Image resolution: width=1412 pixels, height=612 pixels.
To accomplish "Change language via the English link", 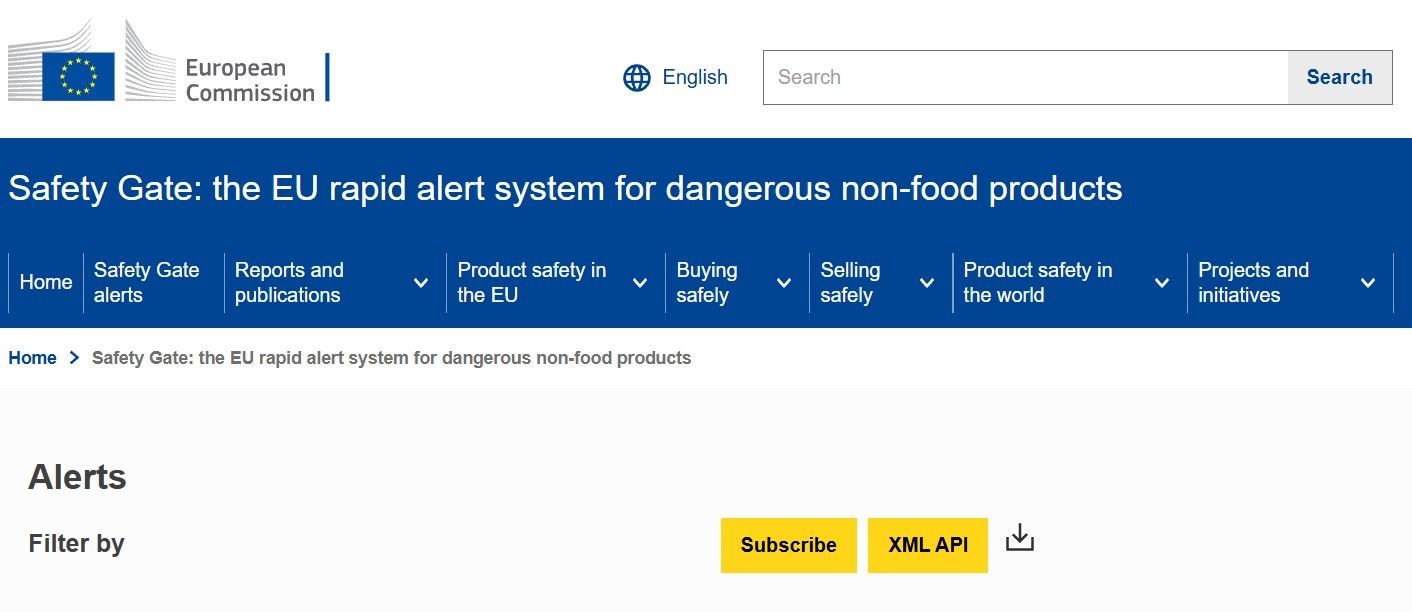I will pos(695,77).
